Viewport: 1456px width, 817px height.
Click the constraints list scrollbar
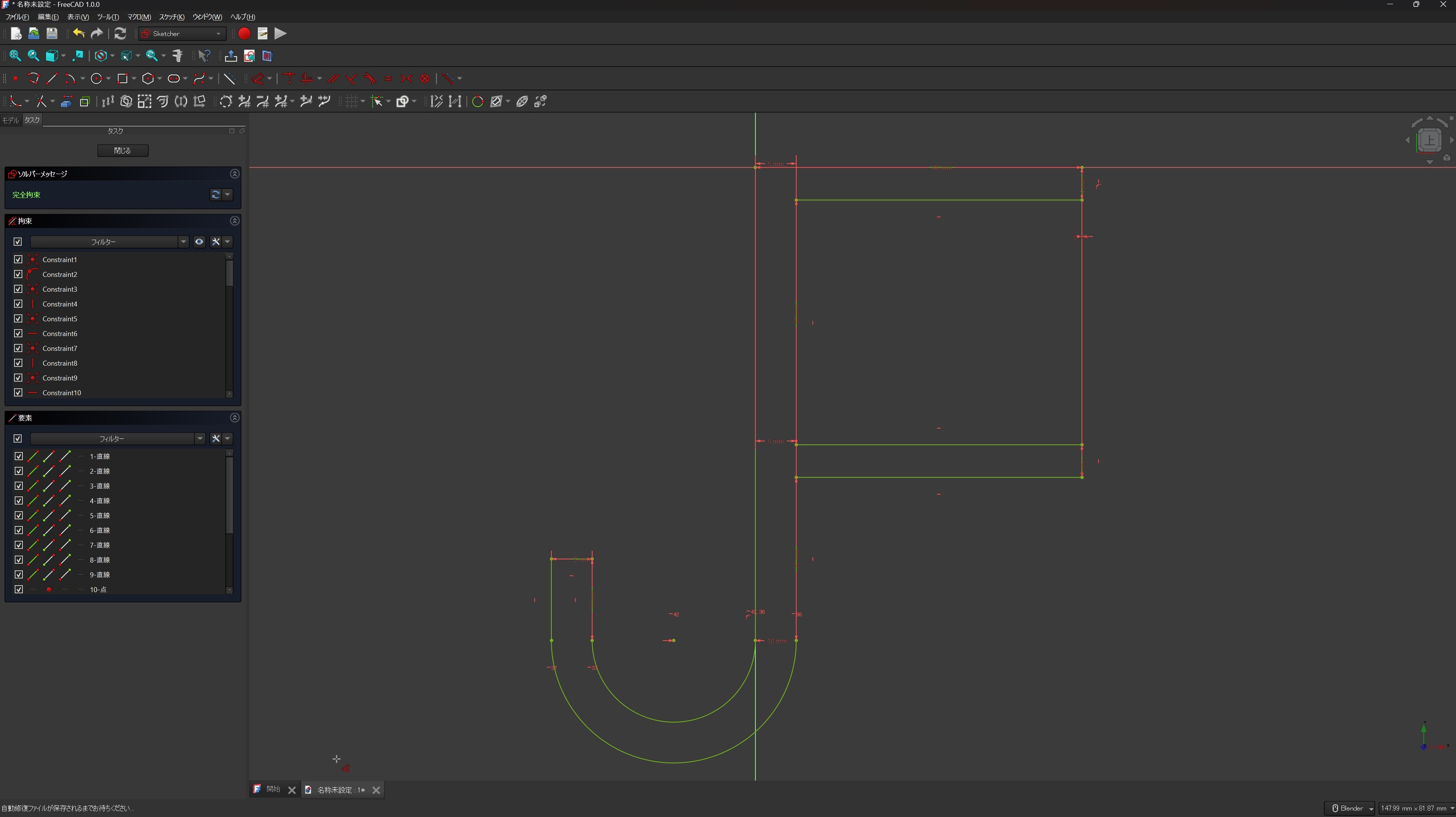click(229, 274)
